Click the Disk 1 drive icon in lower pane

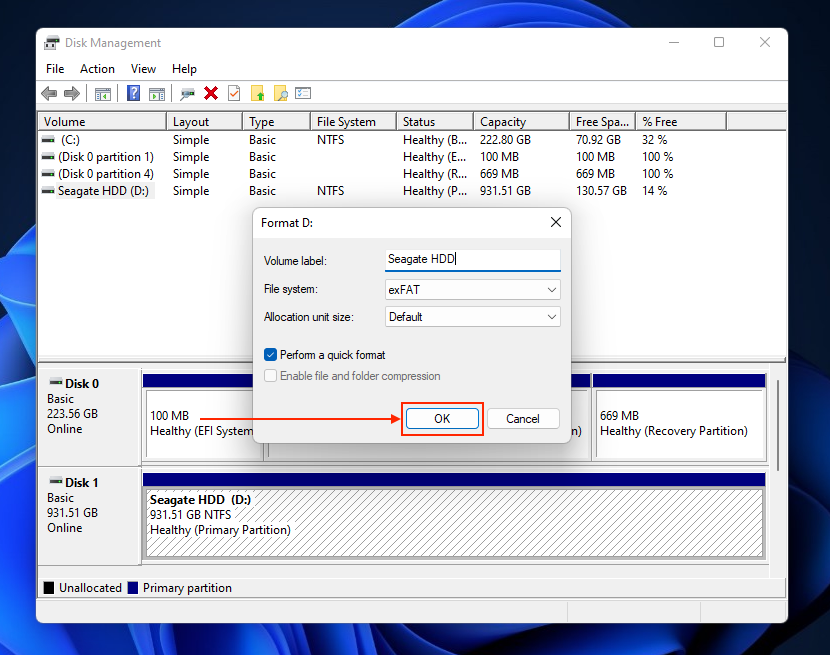coord(56,480)
